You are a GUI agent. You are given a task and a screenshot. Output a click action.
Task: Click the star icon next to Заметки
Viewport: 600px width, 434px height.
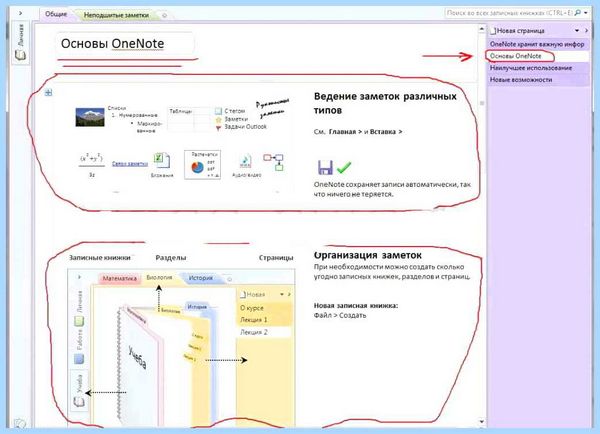tap(218, 119)
